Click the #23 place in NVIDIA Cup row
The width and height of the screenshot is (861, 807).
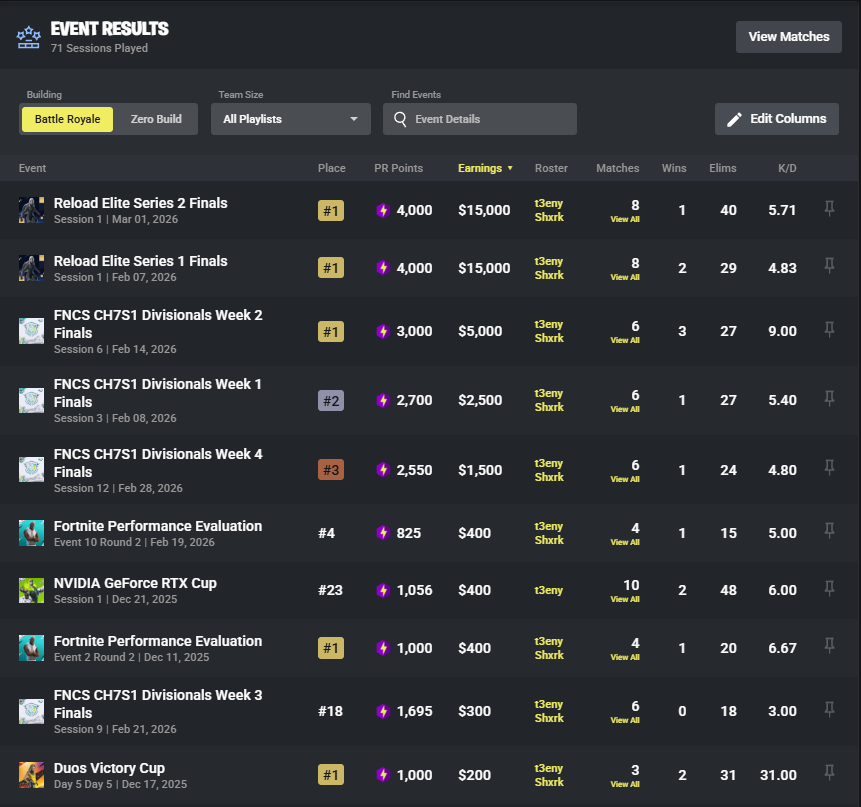pos(330,590)
